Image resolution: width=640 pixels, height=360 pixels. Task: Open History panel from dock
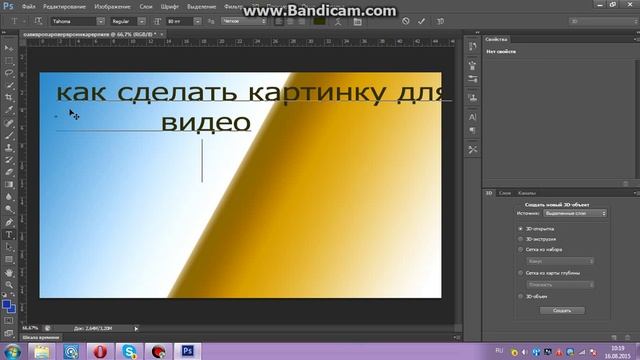[x=473, y=47]
